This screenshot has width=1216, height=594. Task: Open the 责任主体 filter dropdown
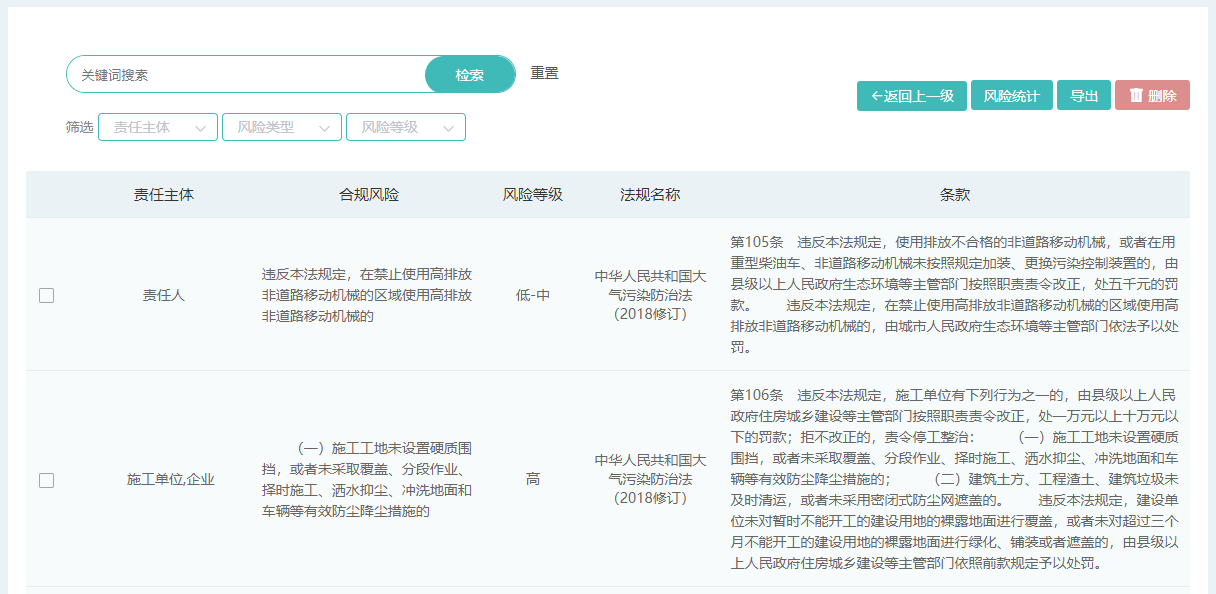[x=158, y=127]
